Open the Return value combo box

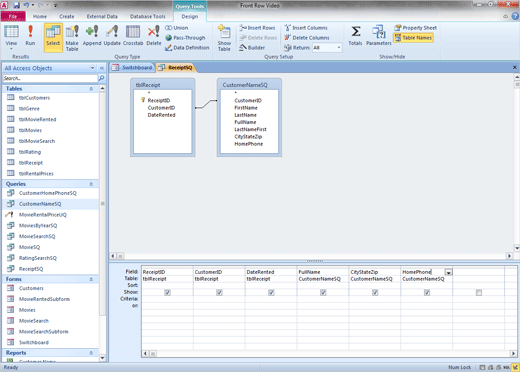[x=327, y=48]
